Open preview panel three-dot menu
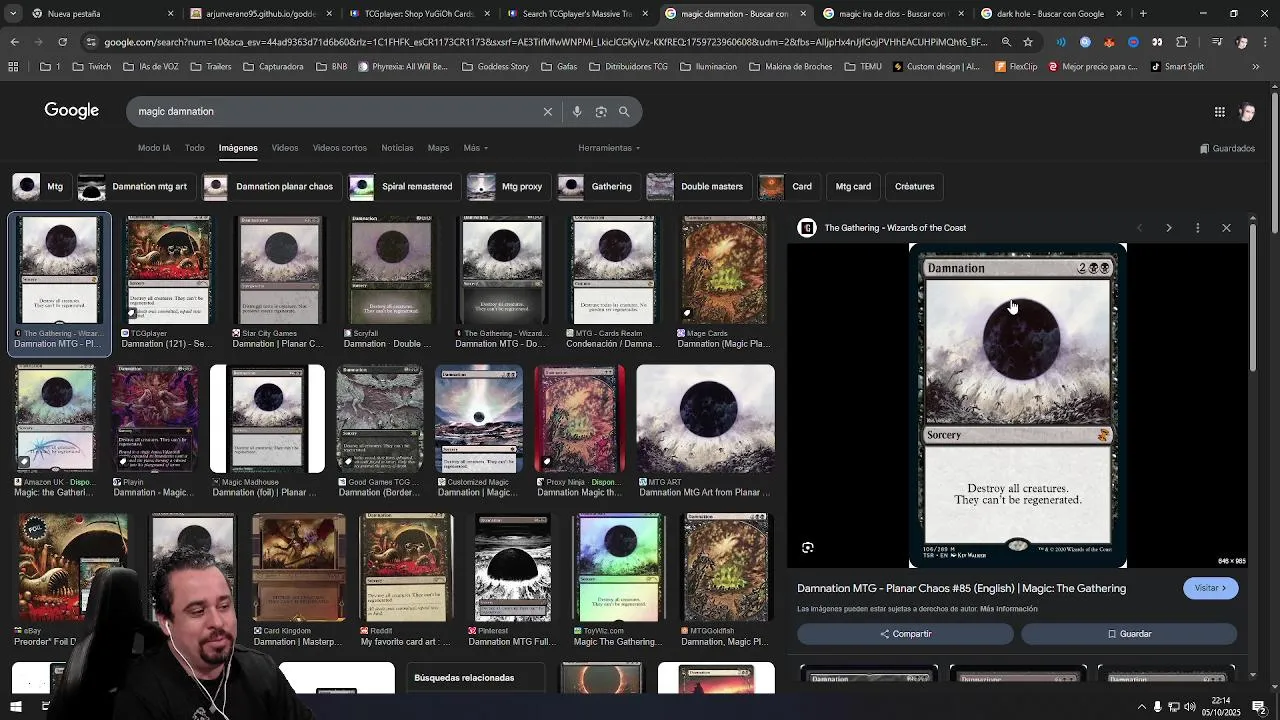The image size is (1280, 720). [x=1197, y=228]
